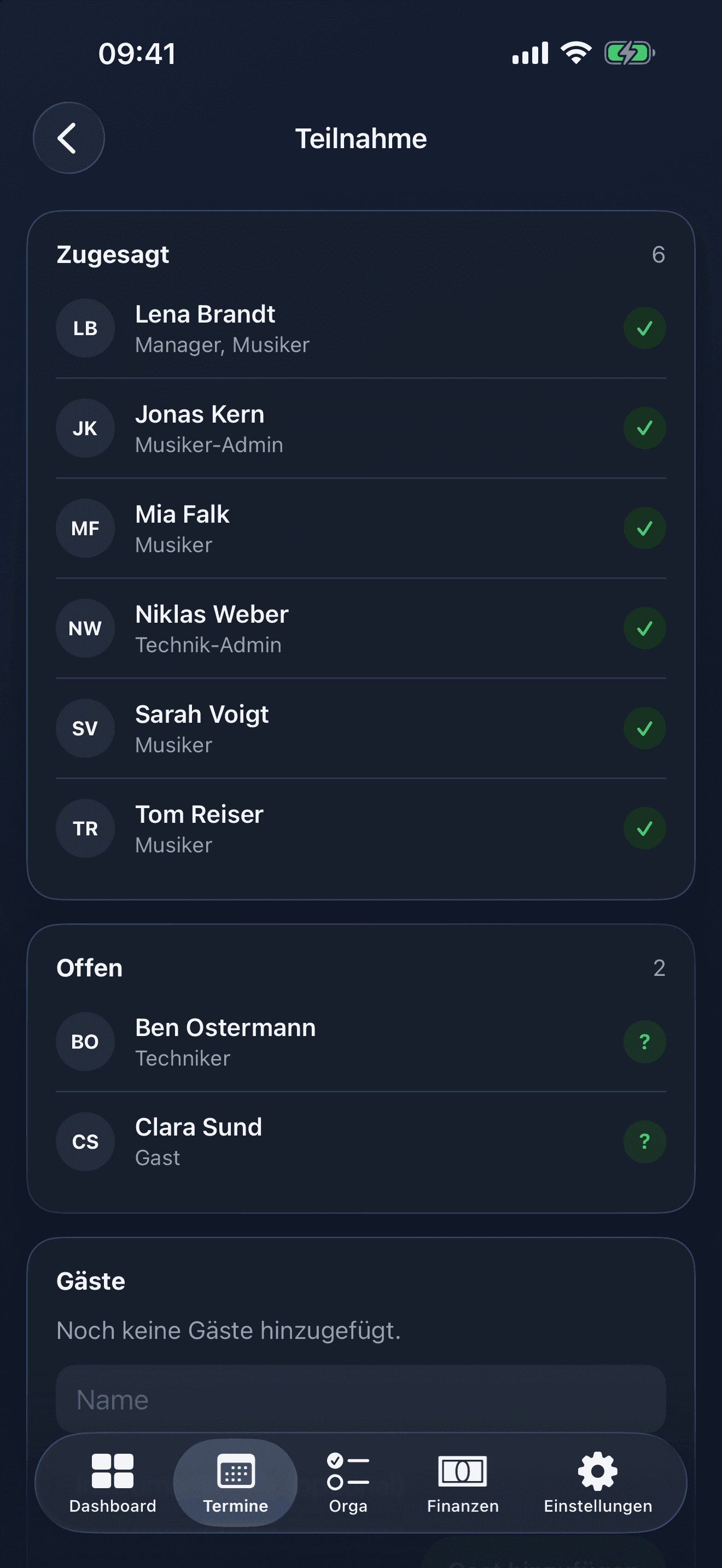Image resolution: width=722 pixels, height=1568 pixels.
Task: Tap the Zugesagt section header
Action: (x=113, y=254)
